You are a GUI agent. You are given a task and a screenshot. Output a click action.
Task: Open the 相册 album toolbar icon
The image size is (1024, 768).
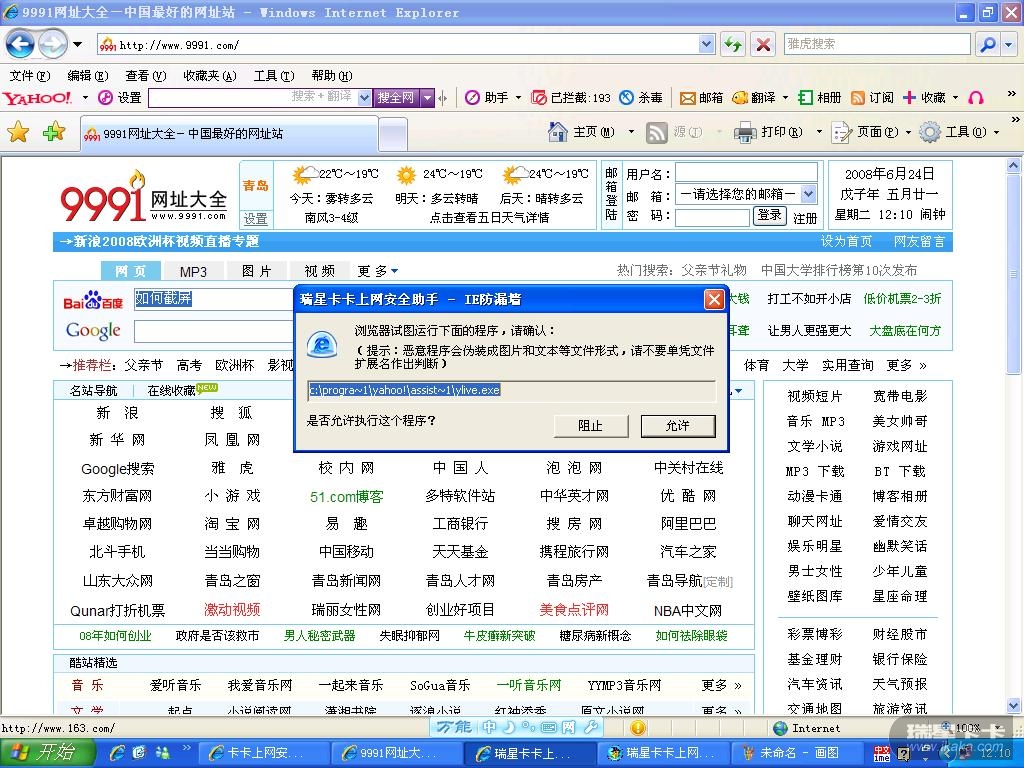(x=805, y=98)
